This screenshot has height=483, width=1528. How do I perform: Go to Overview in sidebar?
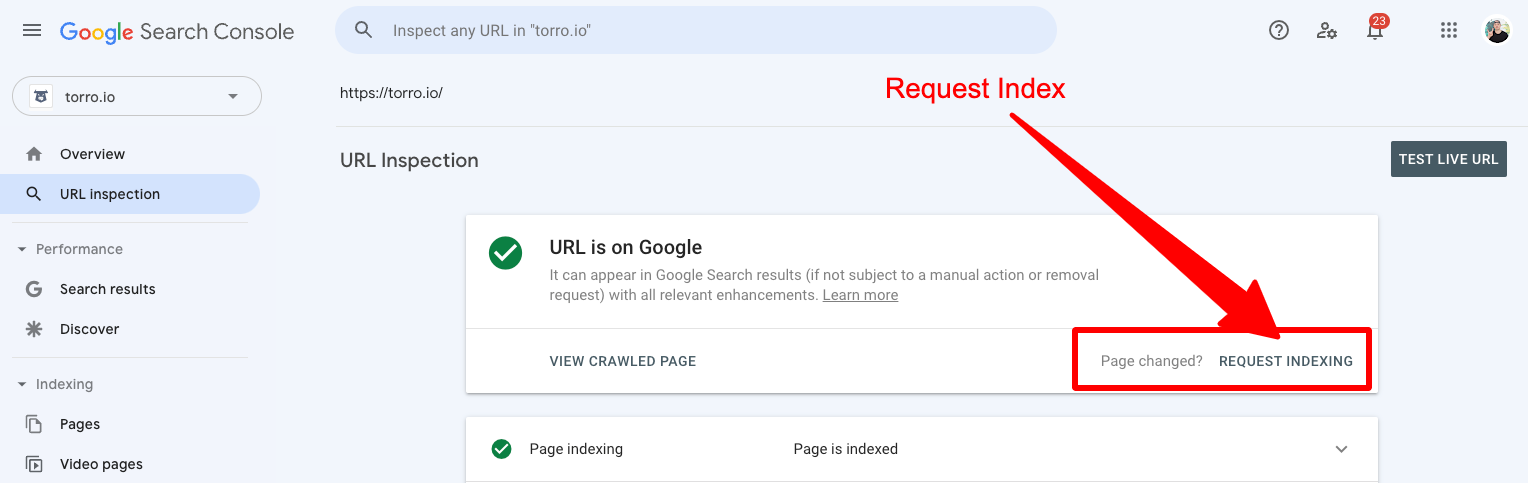(x=92, y=154)
